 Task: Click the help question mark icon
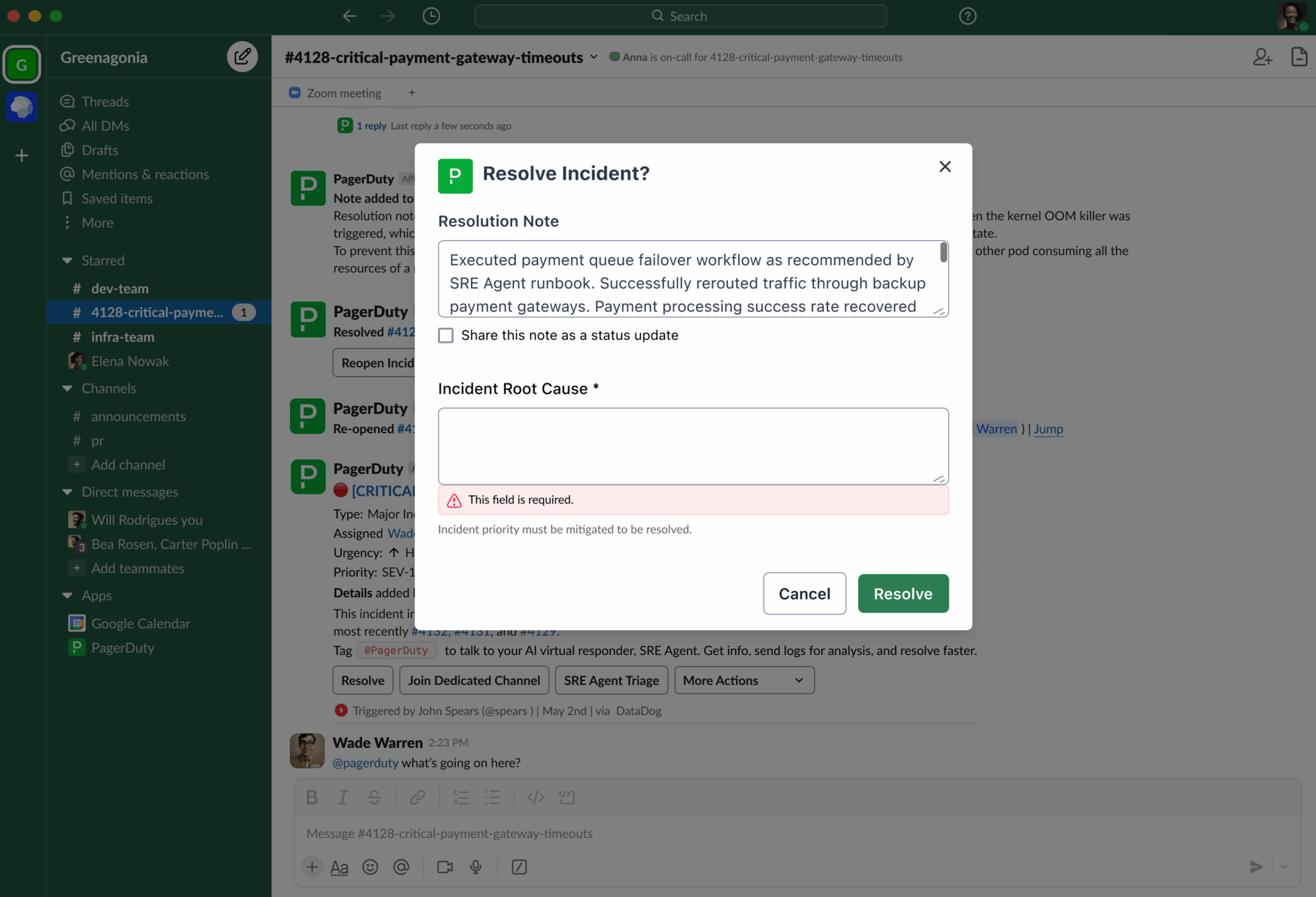click(x=967, y=16)
